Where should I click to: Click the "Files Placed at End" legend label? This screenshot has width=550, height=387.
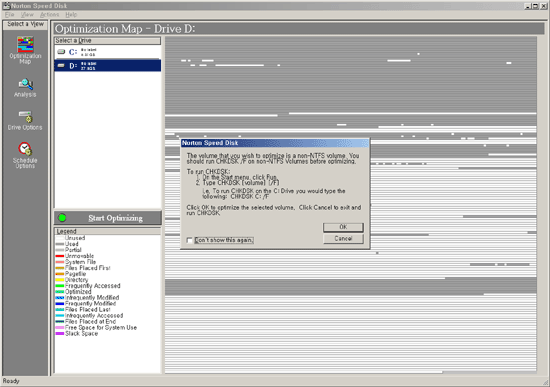pos(90,321)
